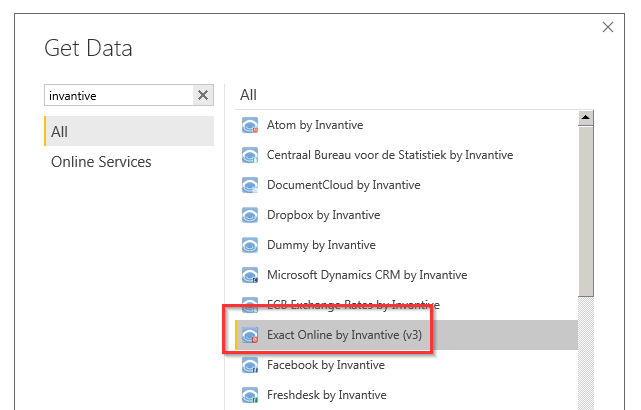The image size is (641, 410).
Task: Click the Centraal Bureau voor de Statistiek icon
Action: (250, 155)
